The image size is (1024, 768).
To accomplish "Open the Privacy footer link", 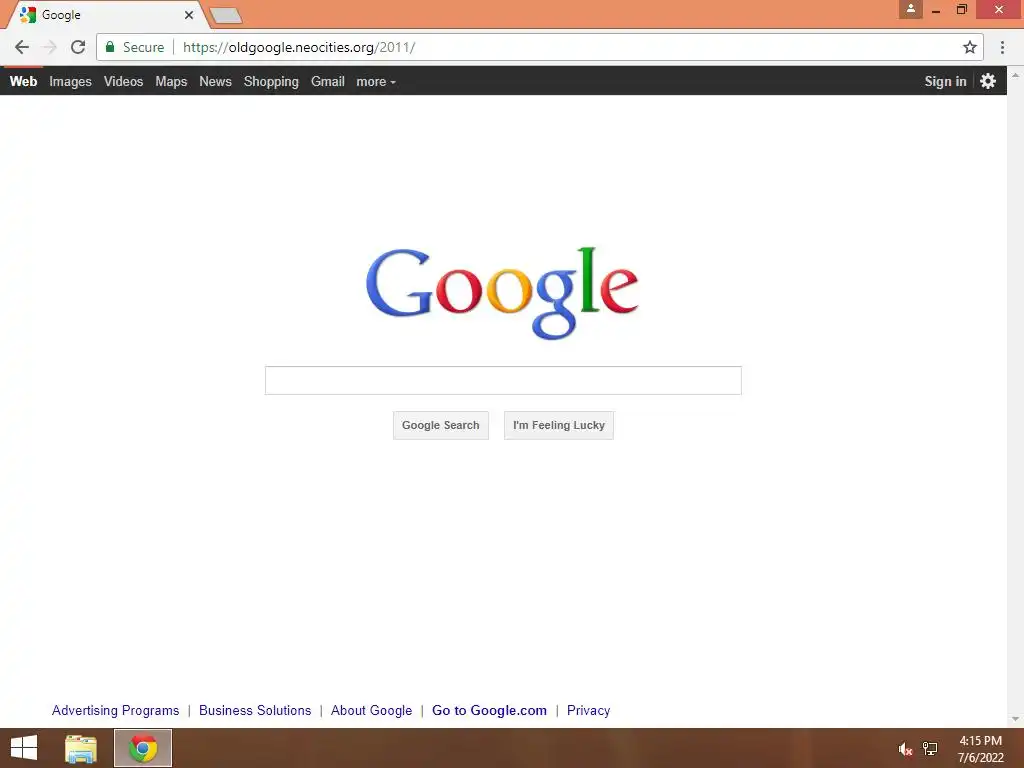I will coord(588,711).
